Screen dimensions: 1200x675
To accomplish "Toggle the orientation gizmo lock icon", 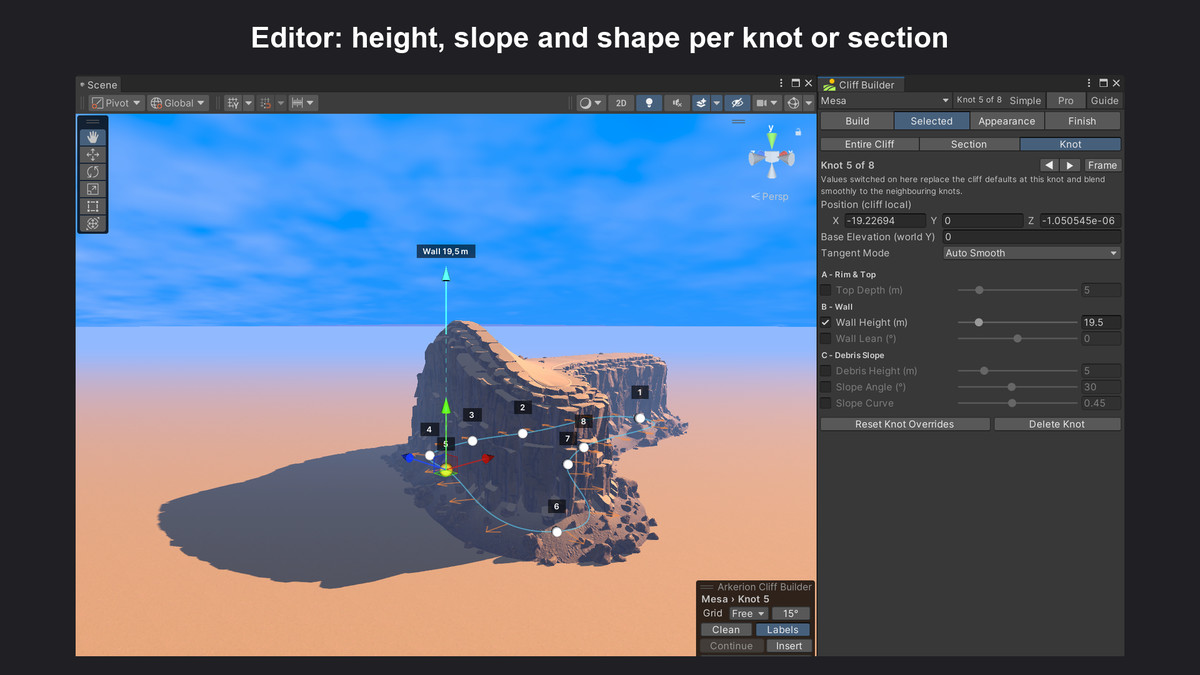I will click(x=798, y=131).
